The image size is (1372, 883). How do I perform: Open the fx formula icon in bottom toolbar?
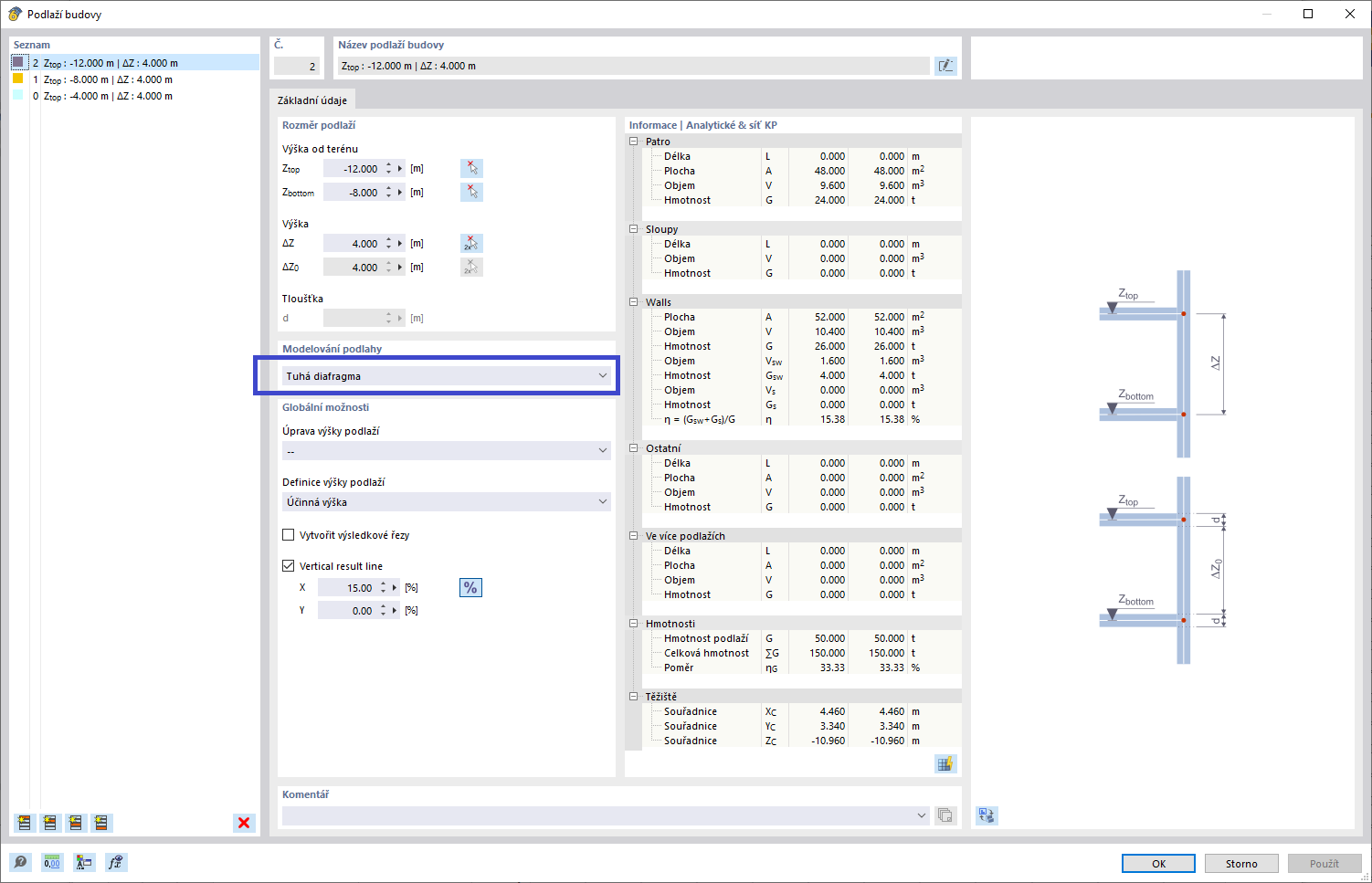pyautogui.click(x=115, y=862)
